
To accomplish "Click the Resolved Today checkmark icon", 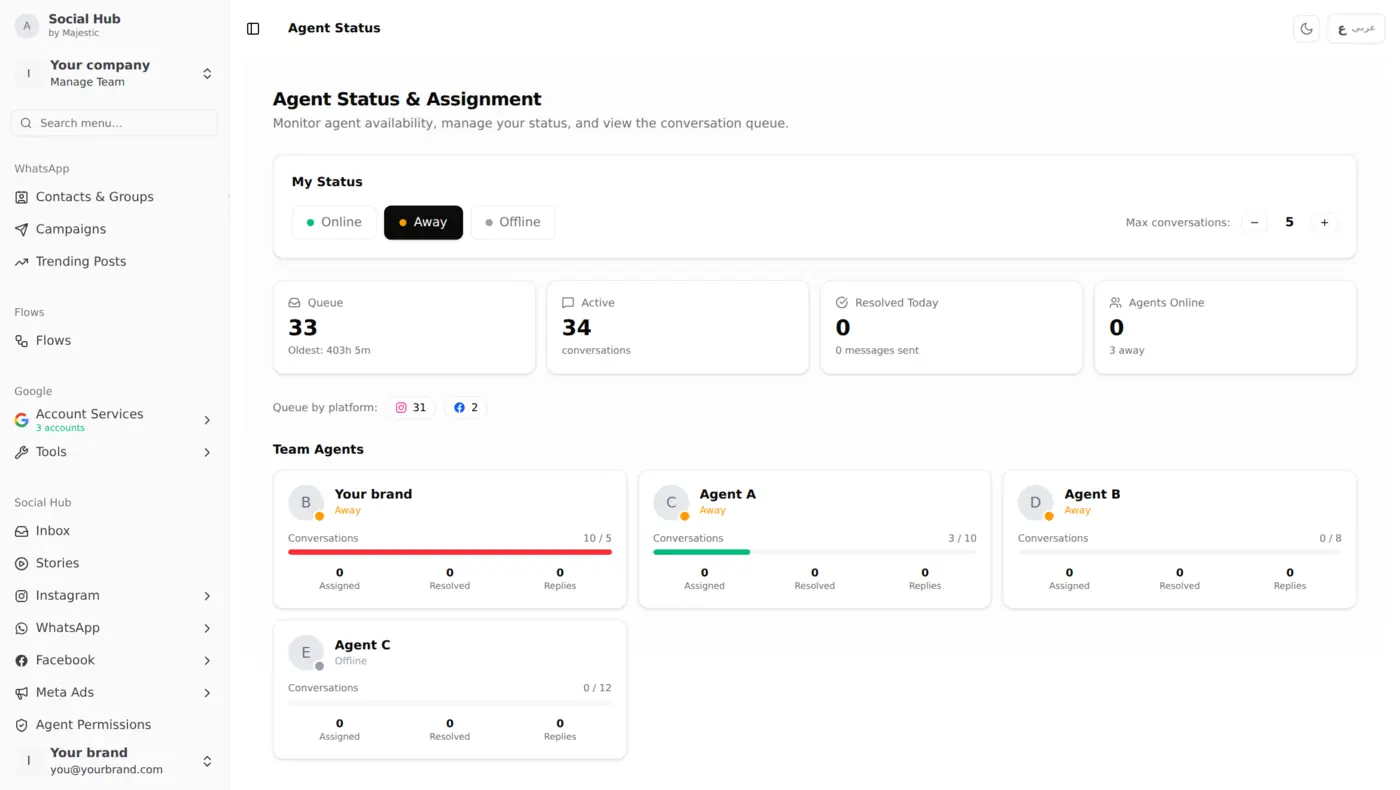I will tap(842, 303).
